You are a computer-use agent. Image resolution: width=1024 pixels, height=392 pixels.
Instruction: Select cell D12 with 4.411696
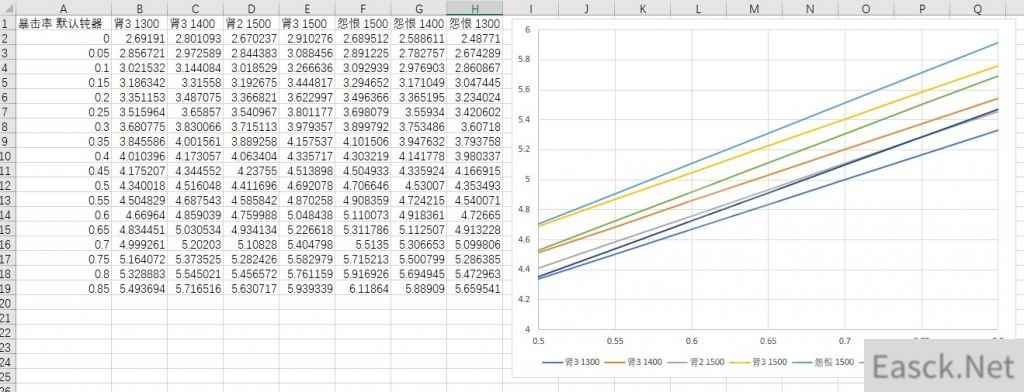tap(251, 187)
